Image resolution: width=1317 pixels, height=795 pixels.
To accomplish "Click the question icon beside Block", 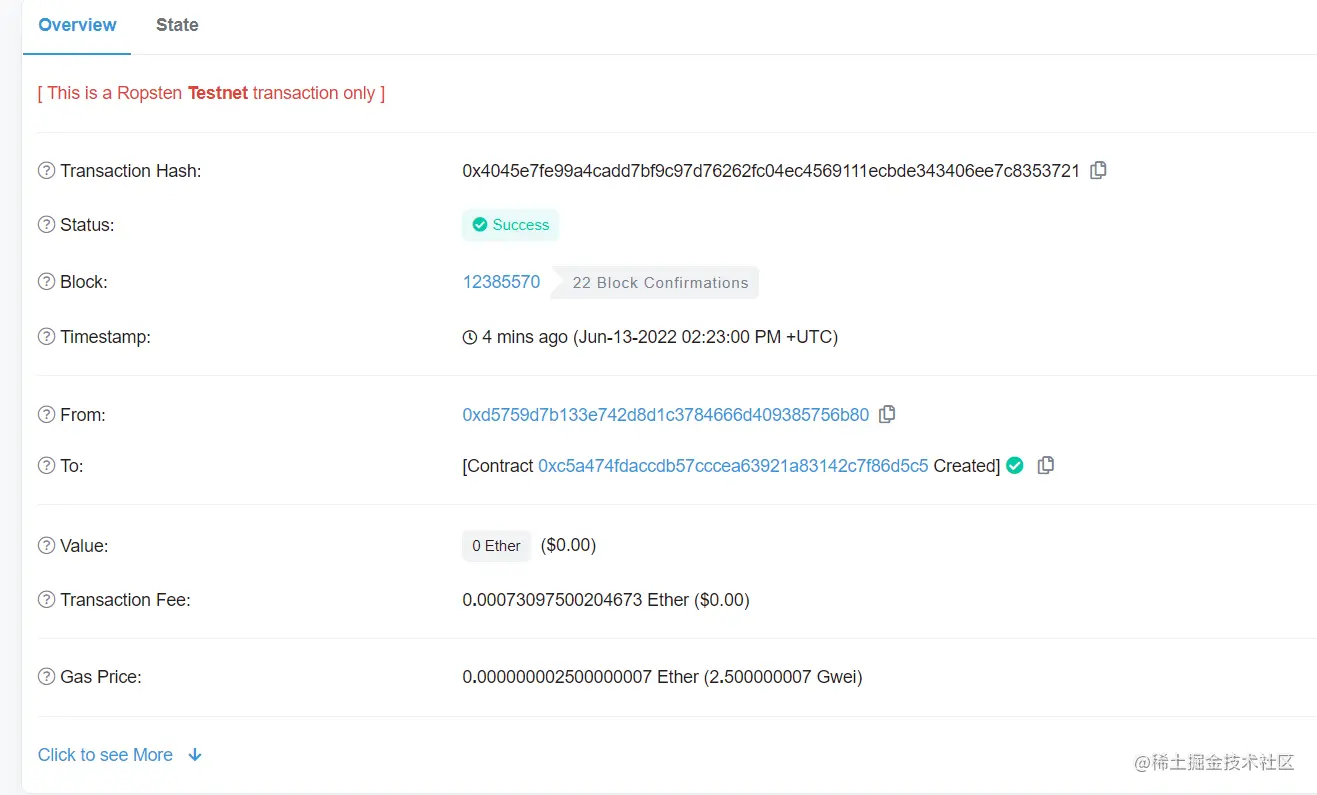I will tap(46, 282).
